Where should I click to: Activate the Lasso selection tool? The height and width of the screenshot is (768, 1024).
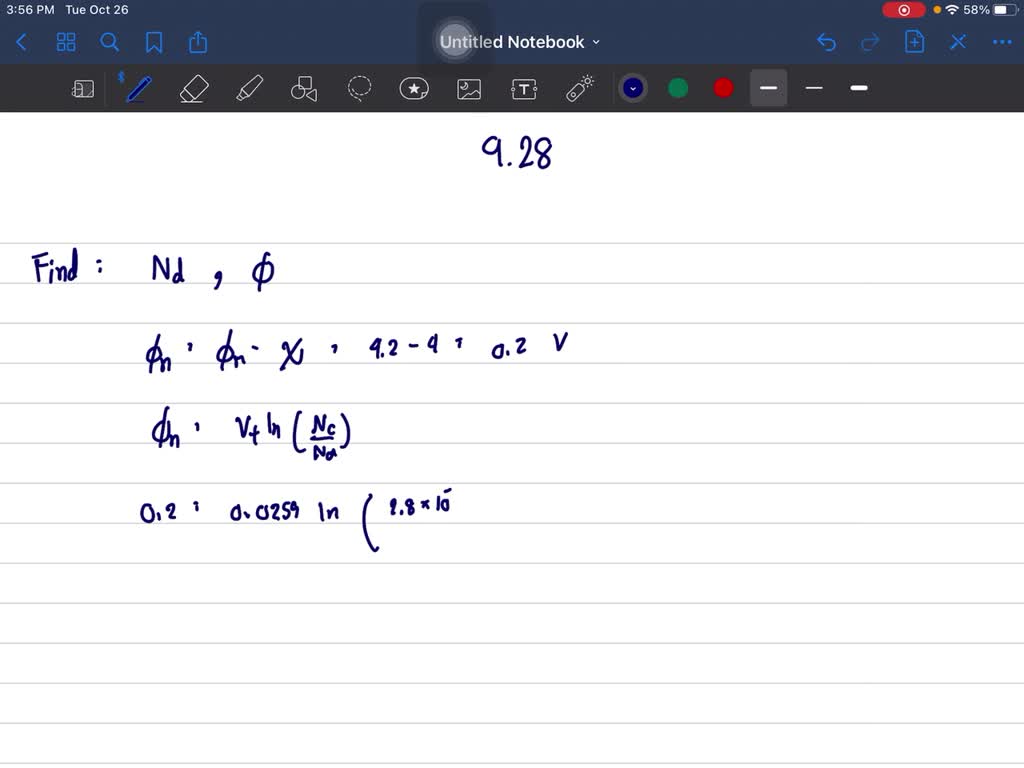(x=360, y=88)
